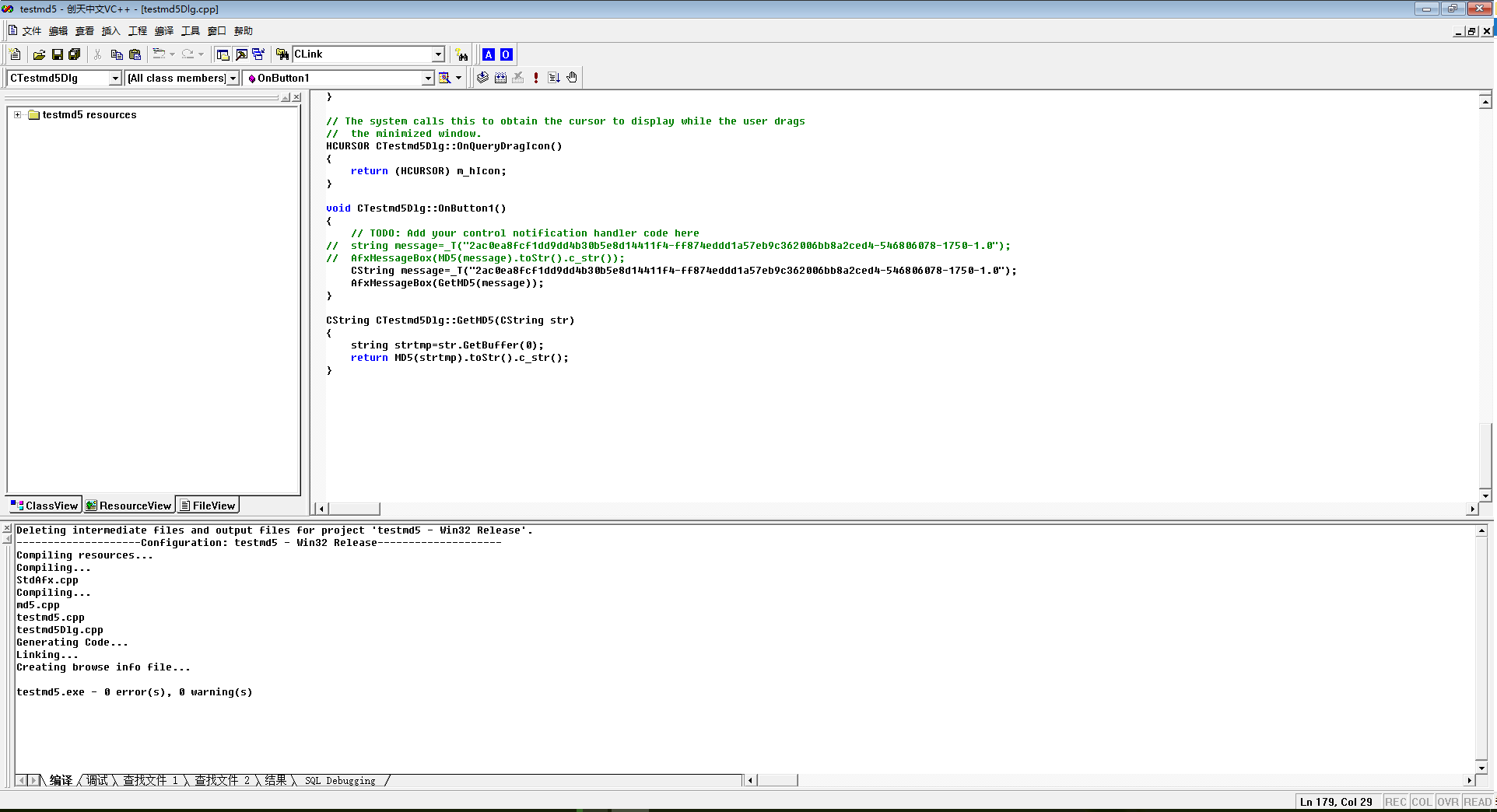Switch to the ClassView tab
The height and width of the screenshot is (812, 1497).
pyautogui.click(x=44, y=506)
